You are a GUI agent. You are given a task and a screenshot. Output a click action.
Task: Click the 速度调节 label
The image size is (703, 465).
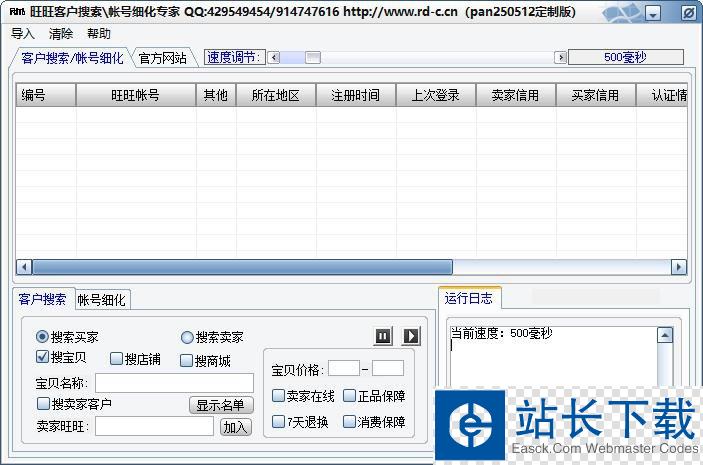(x=234, y=57)
